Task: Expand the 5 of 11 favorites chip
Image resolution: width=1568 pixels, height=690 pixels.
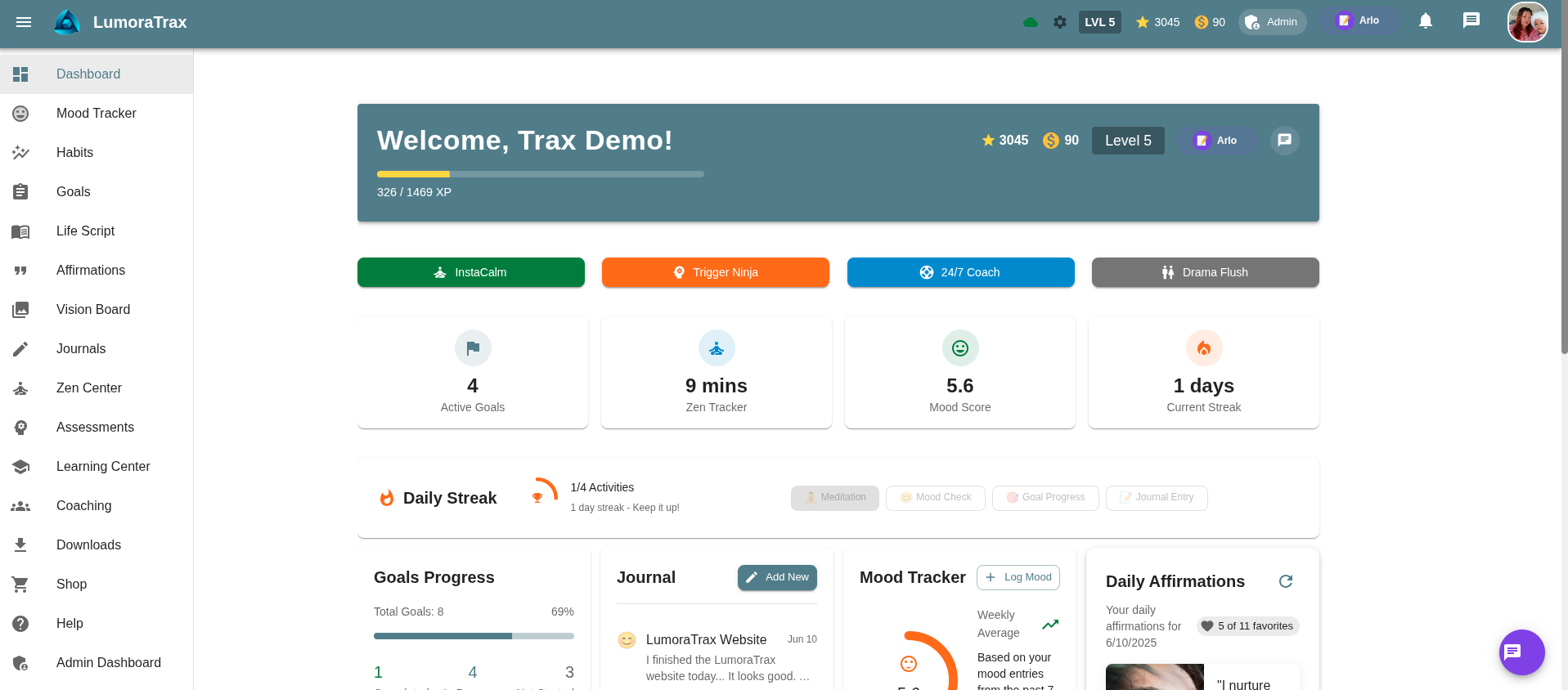Action: click(1247, 626)
